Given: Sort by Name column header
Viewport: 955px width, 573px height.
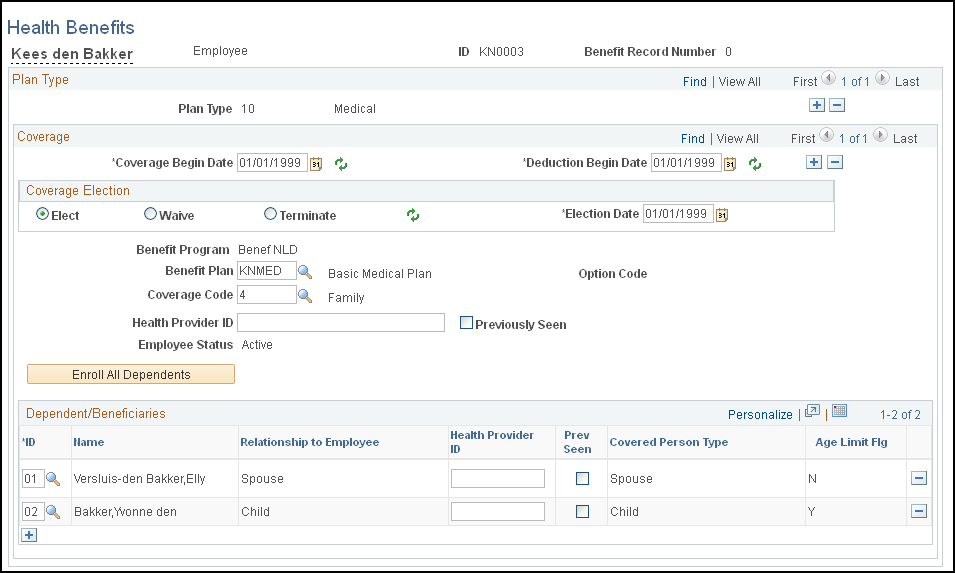Looking at the screenshot, I should tap(89, 442).
